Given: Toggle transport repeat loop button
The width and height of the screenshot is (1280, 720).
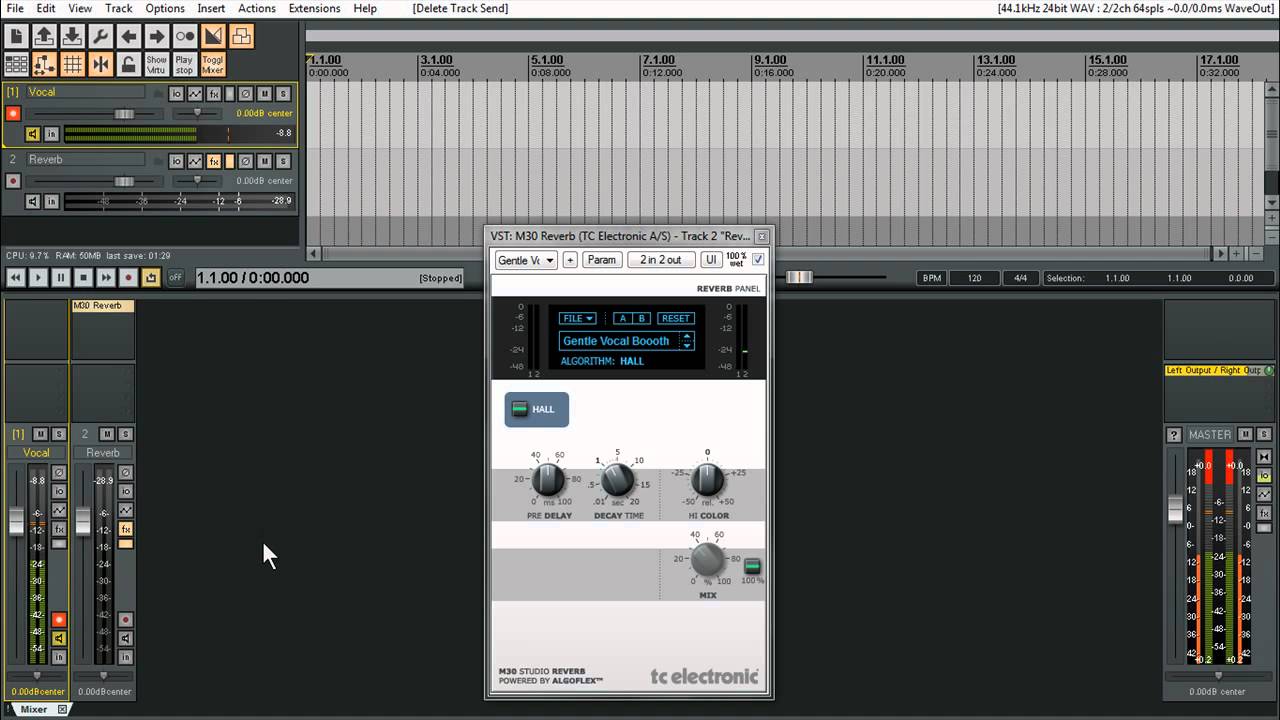Looking at the screenshot, I should (x=151, y=277).
